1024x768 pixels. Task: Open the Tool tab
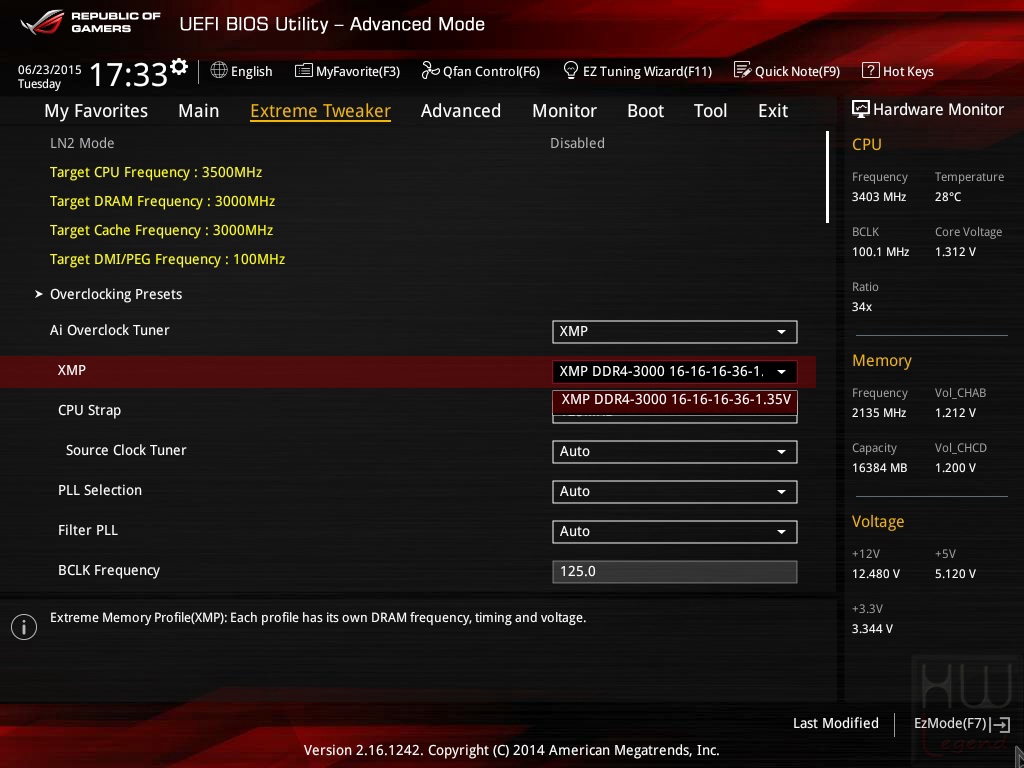[710, 111]
